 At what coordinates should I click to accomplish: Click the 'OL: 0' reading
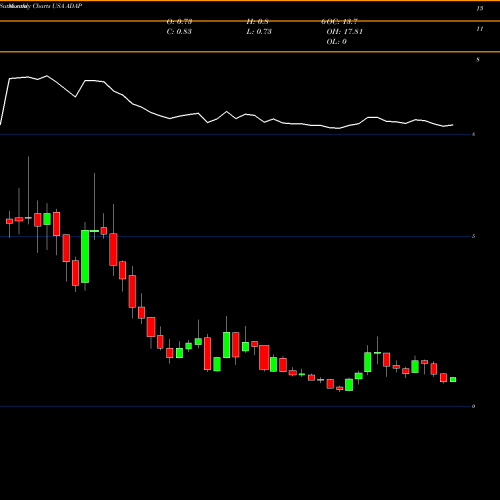point(336,42)
